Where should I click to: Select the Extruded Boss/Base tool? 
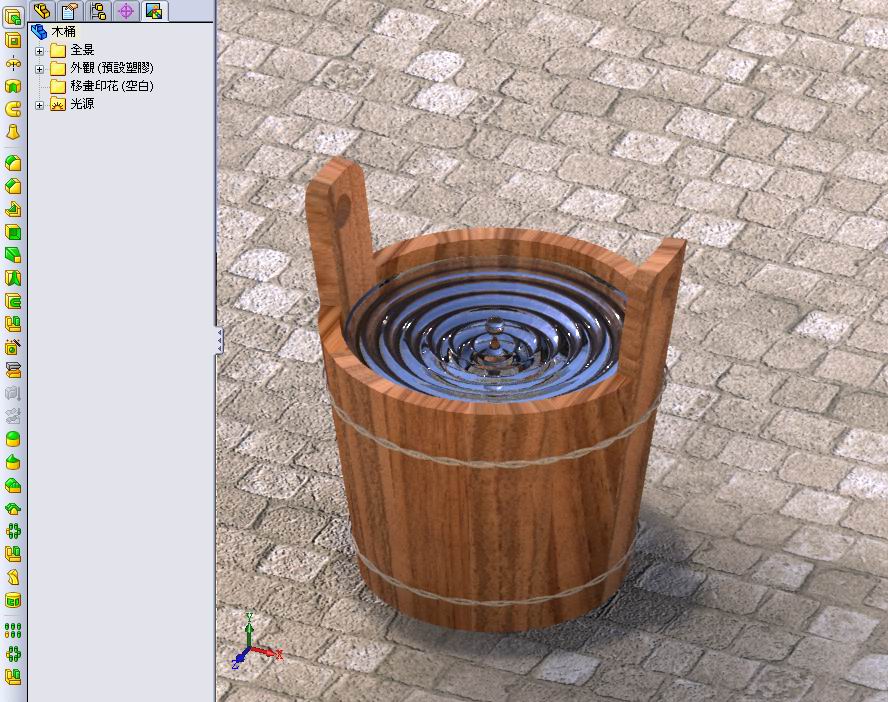(12, 17)
